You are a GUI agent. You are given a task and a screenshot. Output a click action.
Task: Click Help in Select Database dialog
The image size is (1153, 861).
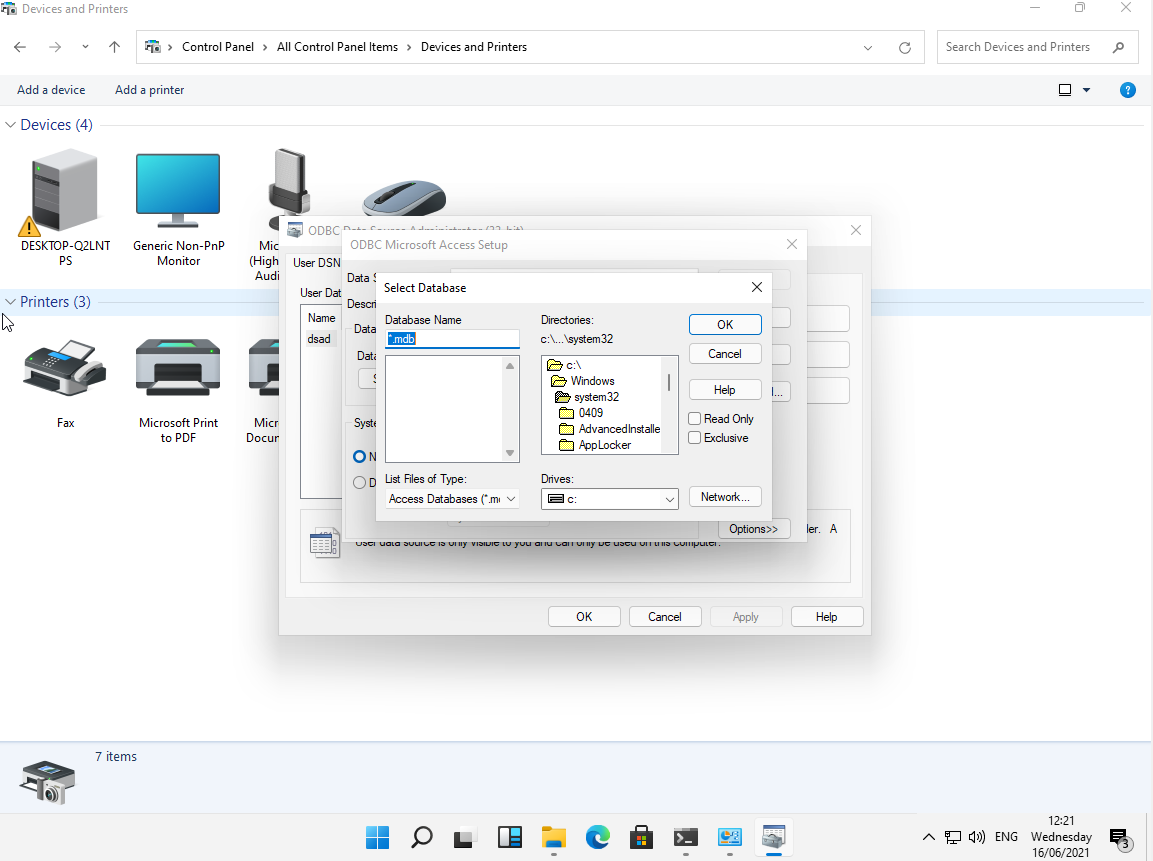point(725,390)
